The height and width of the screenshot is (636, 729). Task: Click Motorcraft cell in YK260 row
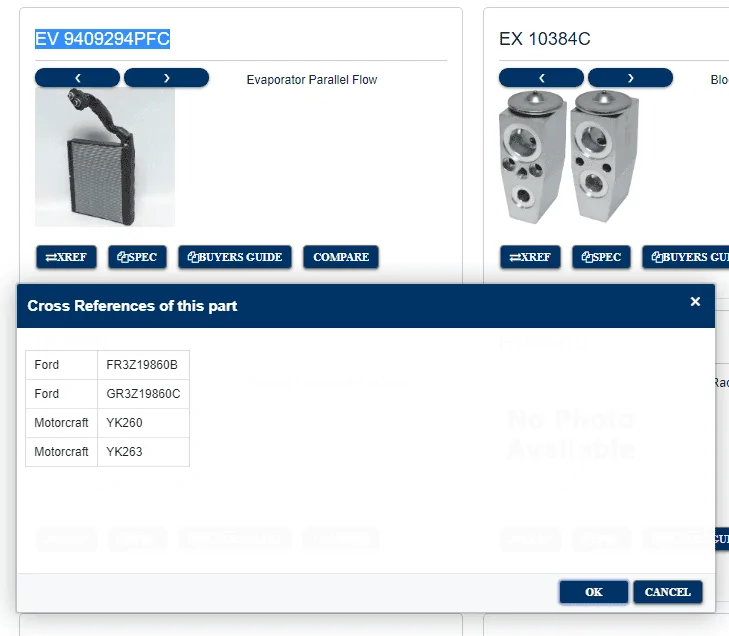pos(61,423)
